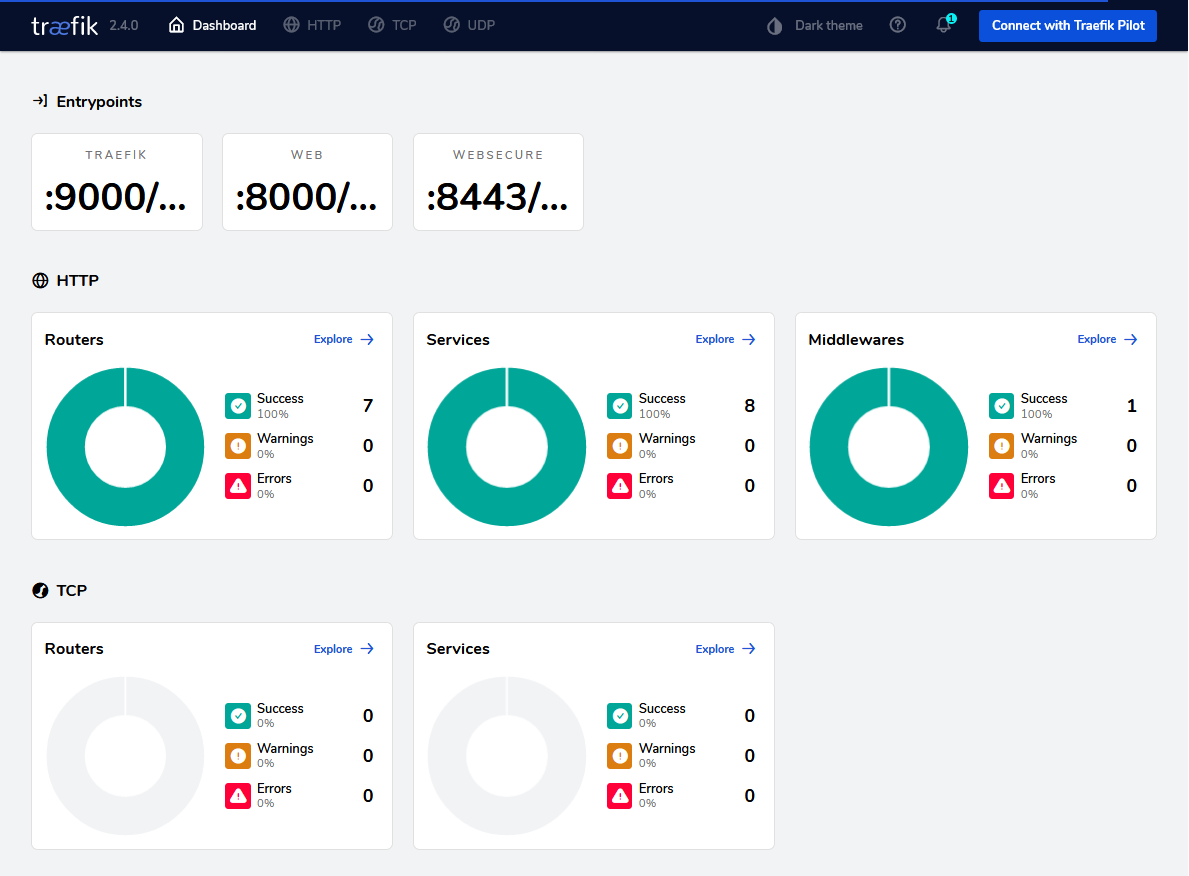
Task: Click HTTP Services Success check icon
Action: pyautogui.click(x=620, y=406)
